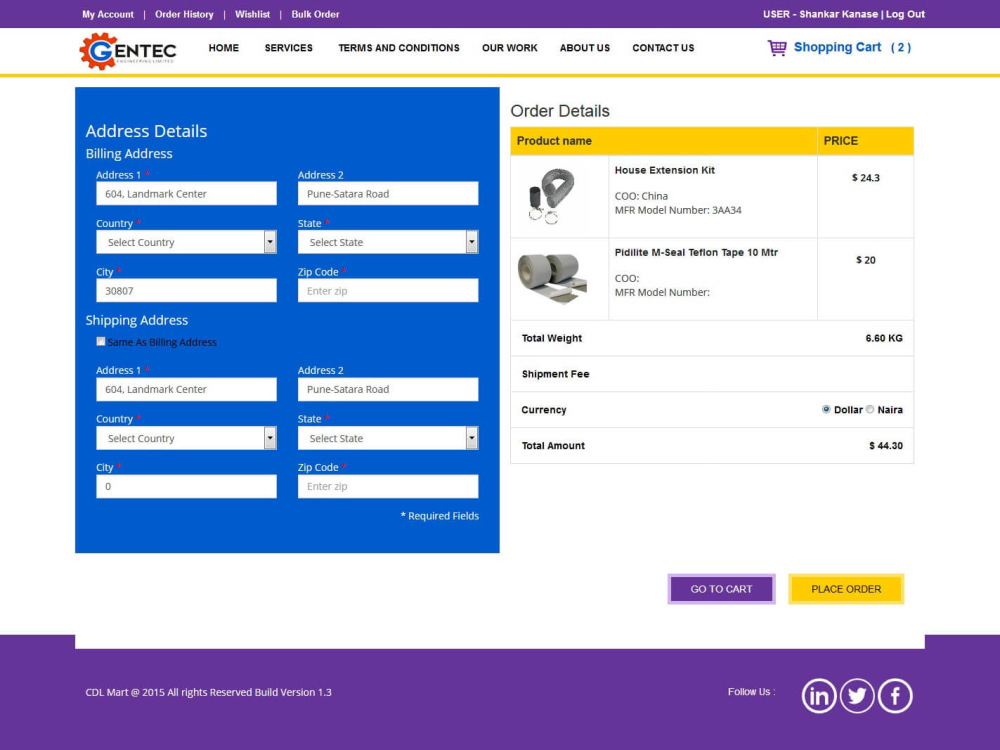Open the Shopping Cart (2) link
The image size is (1000, 750).
point(852,47)
